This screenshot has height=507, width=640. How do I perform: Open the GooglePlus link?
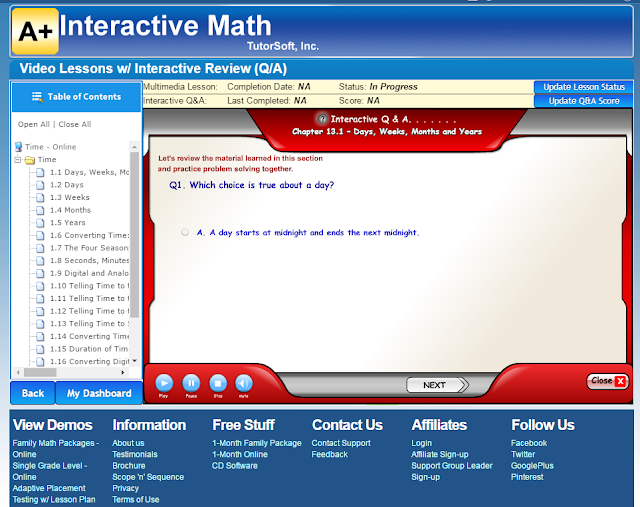pyautogui.click(x=532, y=466)
